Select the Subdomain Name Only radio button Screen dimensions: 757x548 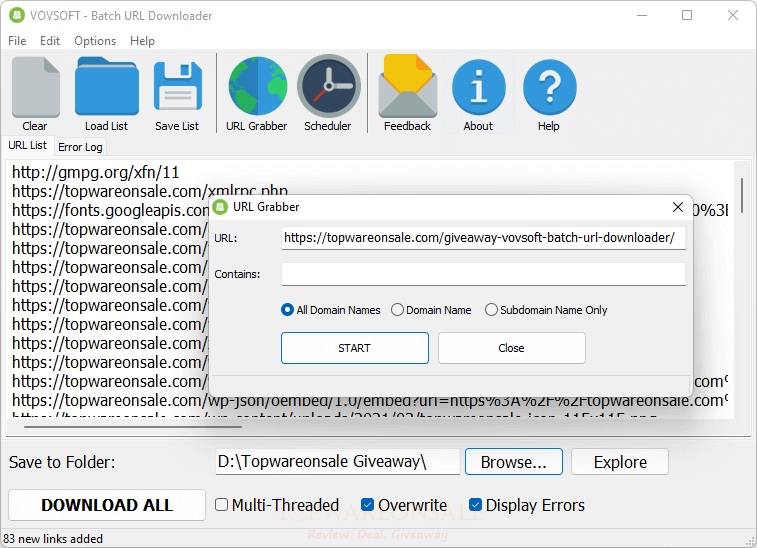[x=491, y=310]
